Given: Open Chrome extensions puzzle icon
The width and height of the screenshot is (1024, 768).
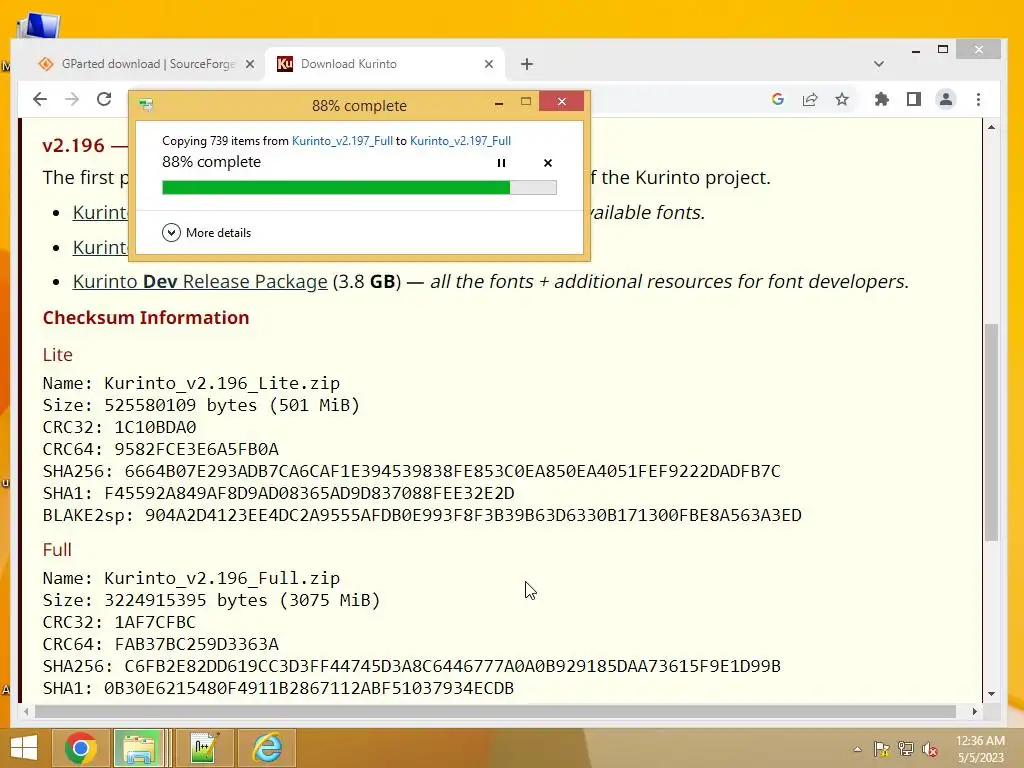Looking at the screenshot, I should pos(882,99).
